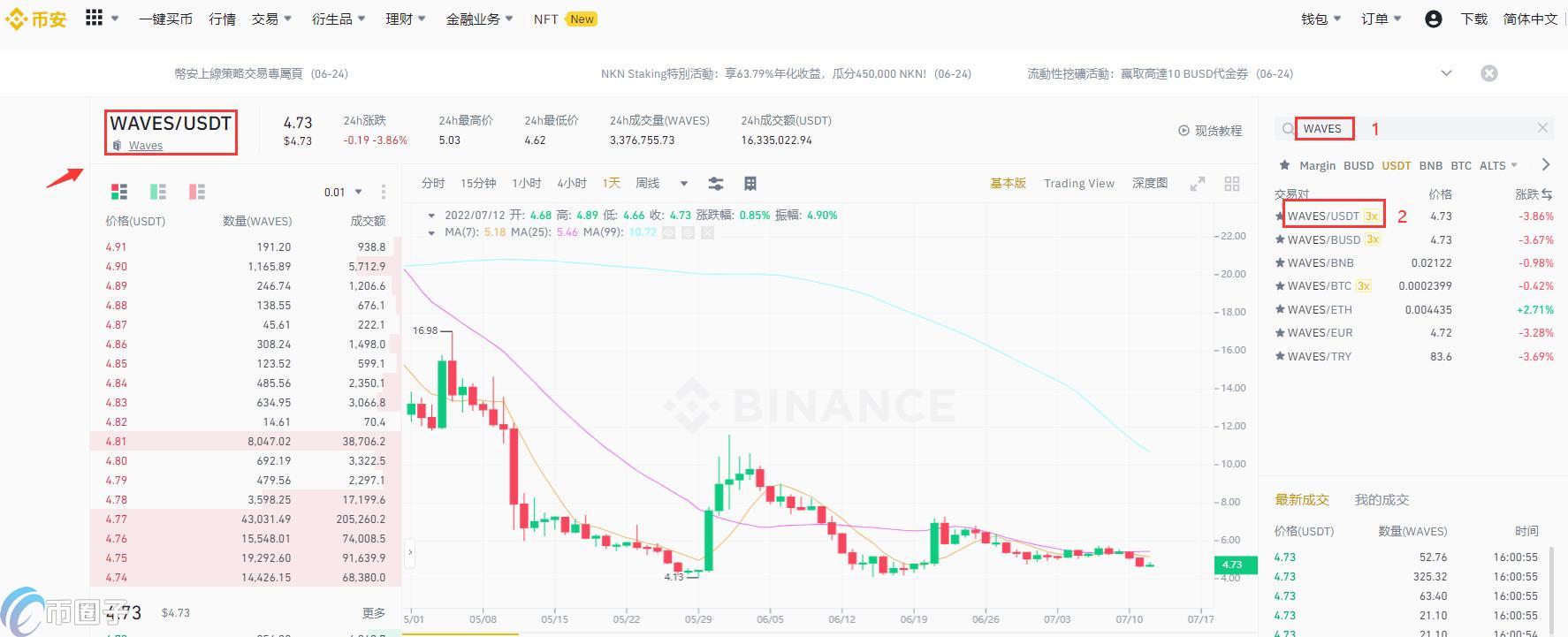1568x637 pixels.
Task: Select the sell-orders-only order book icon
Action: click(197, 192)
